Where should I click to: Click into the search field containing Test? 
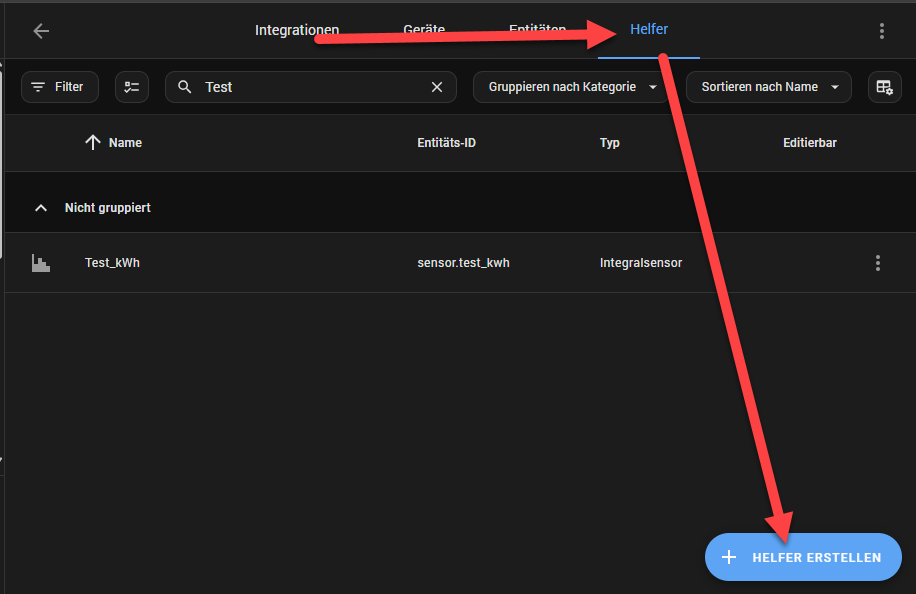point(310,87)
